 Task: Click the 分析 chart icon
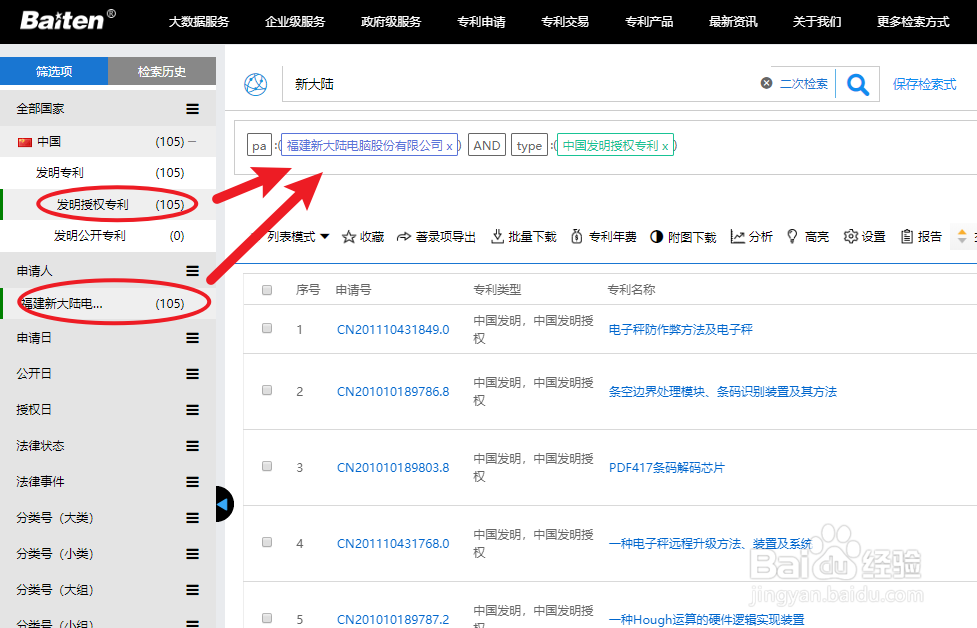tap(737, 237)
